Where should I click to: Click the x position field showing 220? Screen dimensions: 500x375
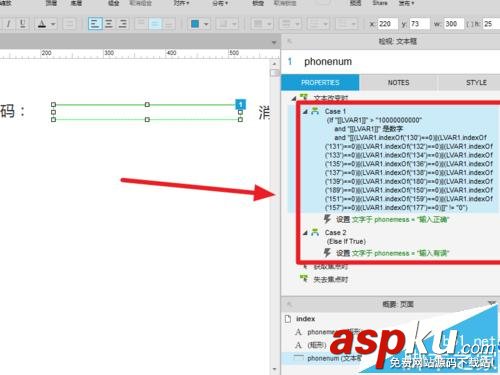[x=388, y=24]
